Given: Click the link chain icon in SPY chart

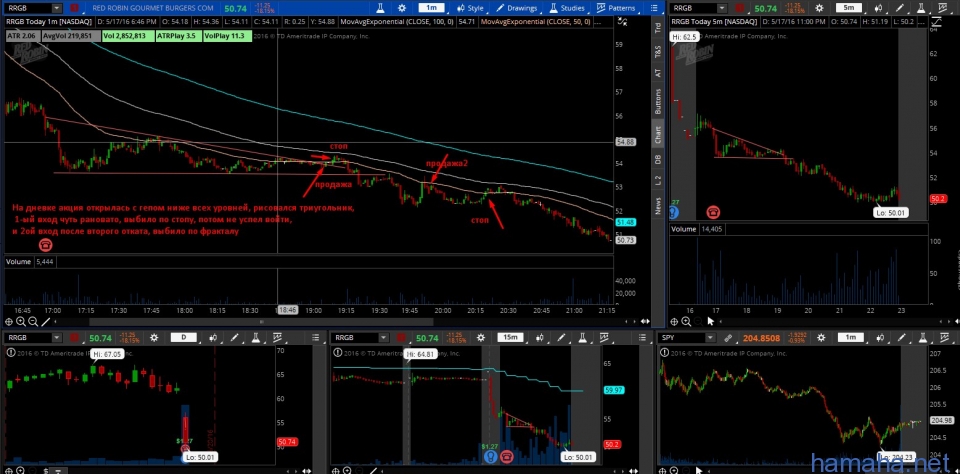Looking at the screenshot, I should tap(727, 337).
